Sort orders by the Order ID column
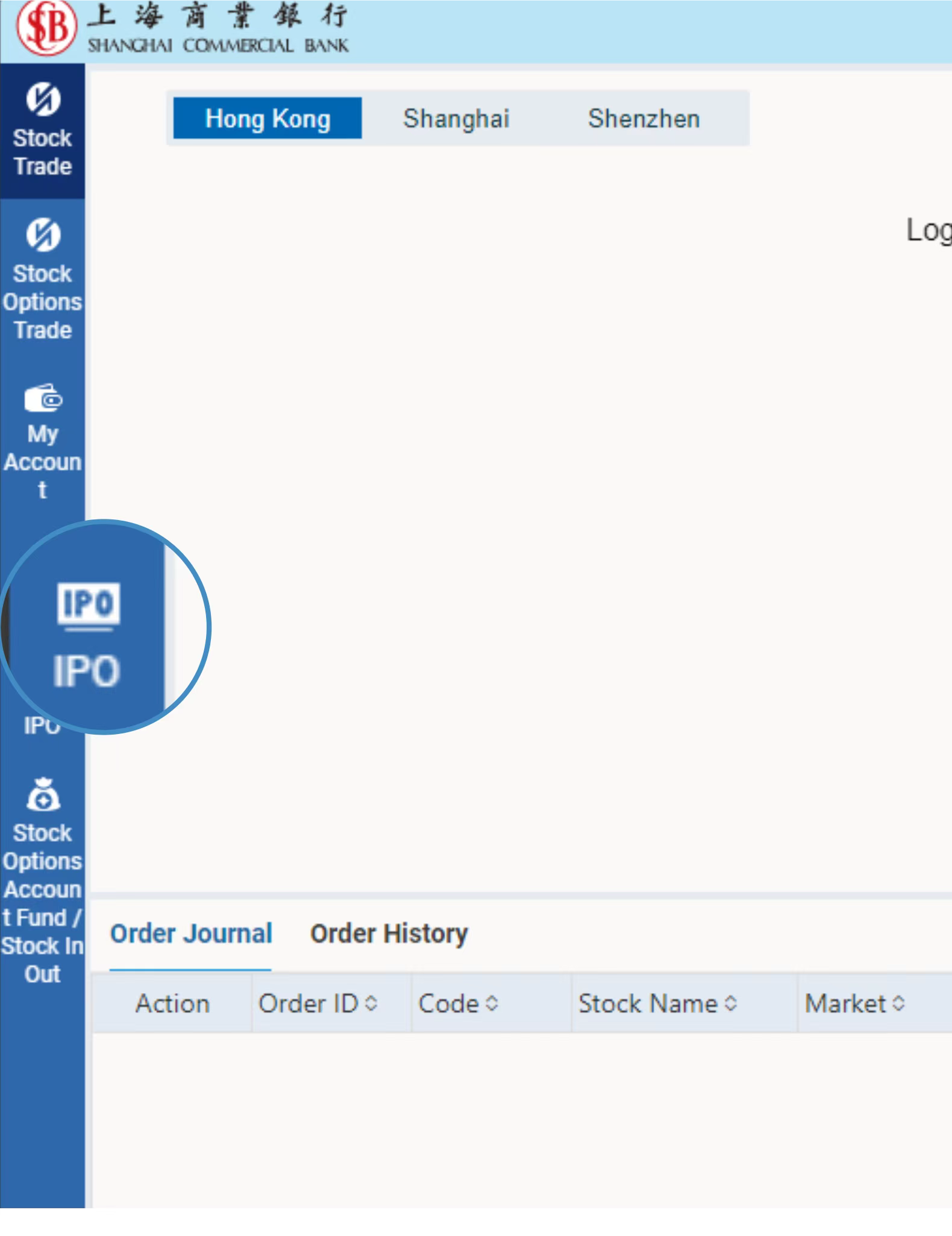Viewport: 952px width, 1236px height. point(372,1003)
